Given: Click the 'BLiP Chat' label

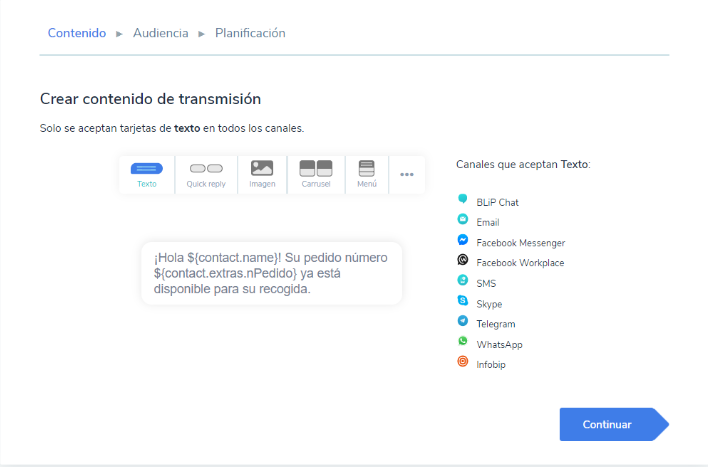Looking at the screenshot, I should point(497,202).
